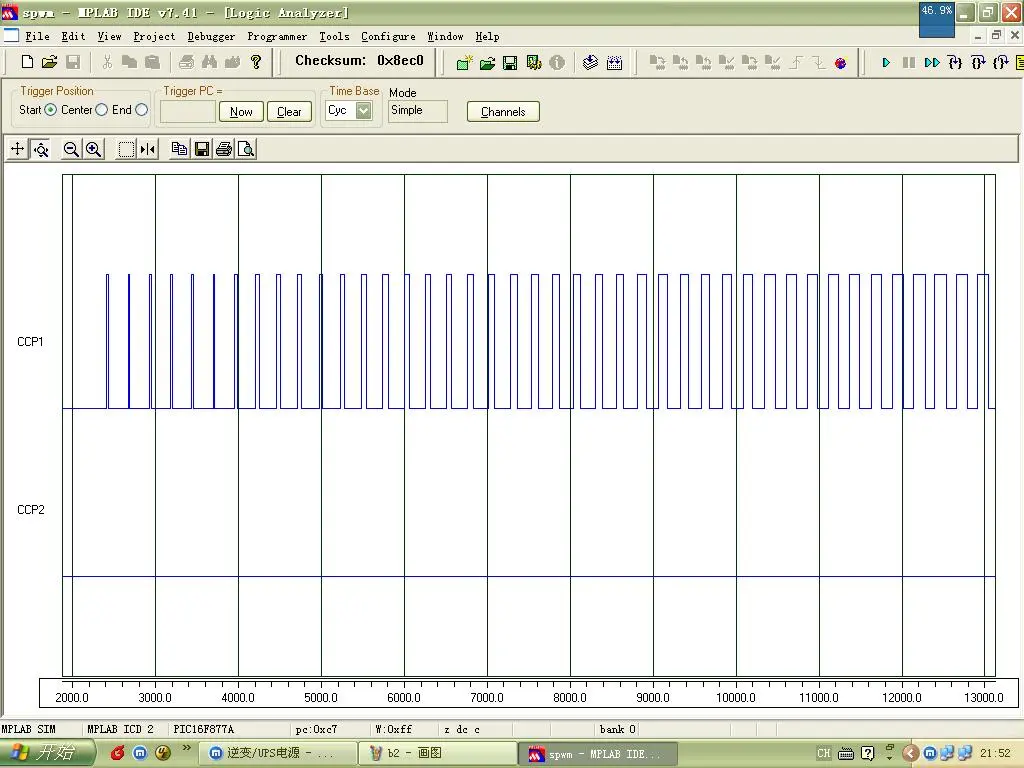The height and width of the screenshot is (768, 1024).
Task: Open the Time Base Cyc dropdown
Action: click(363, 110)
